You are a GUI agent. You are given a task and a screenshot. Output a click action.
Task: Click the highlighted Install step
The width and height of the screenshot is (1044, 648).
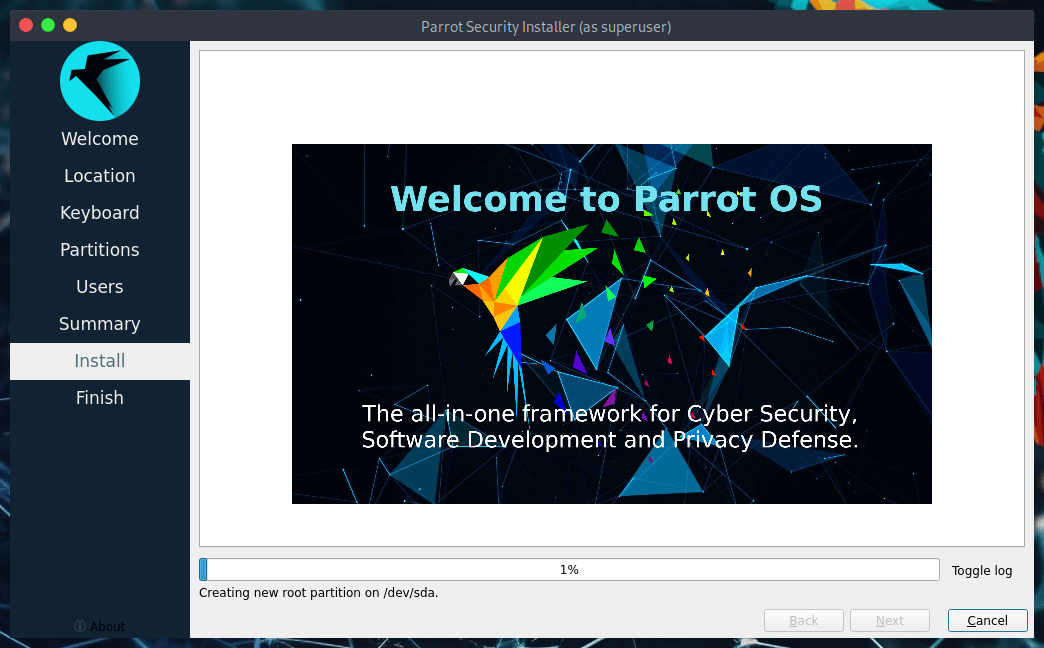pos(99,361)
